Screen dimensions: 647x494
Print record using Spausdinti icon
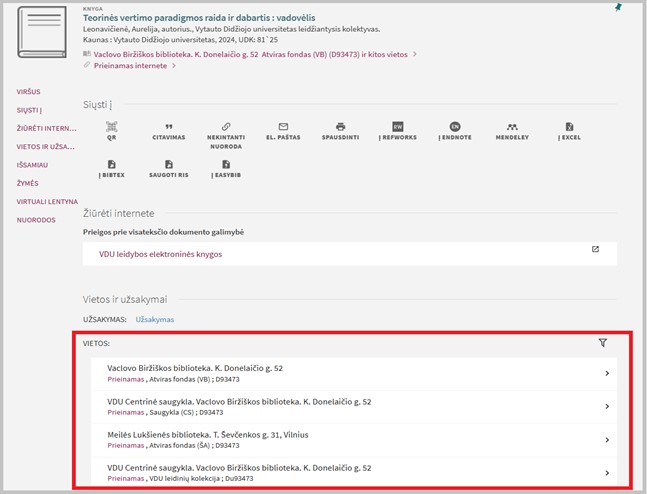point(341,128)
